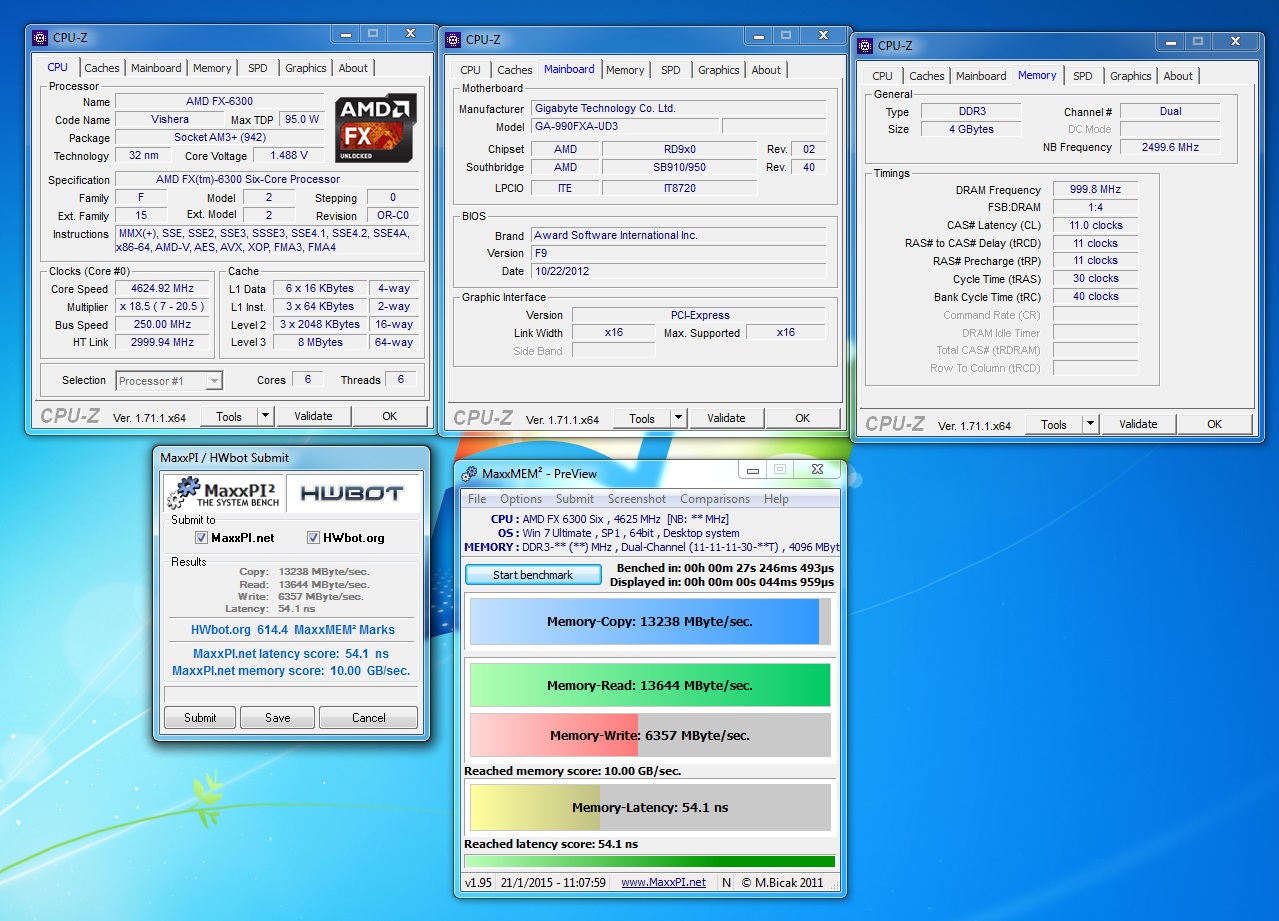Viewport: 1279px width, 921px height.
Task: Click the N indicator in the MaxxMEM status bar
Action: 726,883
